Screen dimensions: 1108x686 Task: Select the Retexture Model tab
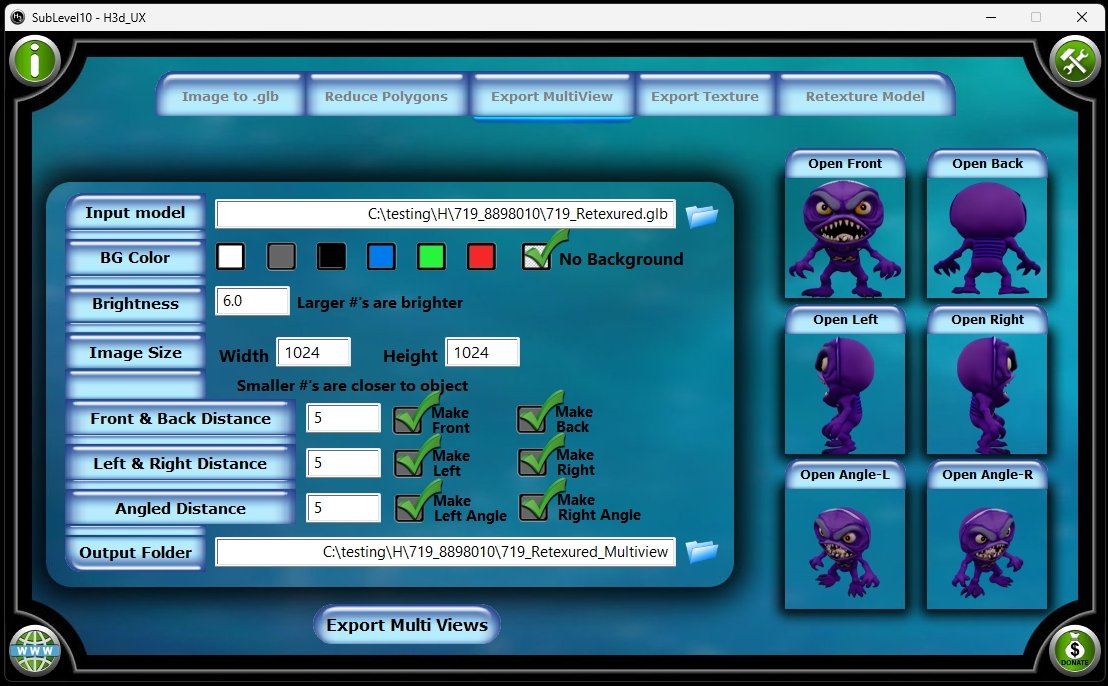coord(865,95)
